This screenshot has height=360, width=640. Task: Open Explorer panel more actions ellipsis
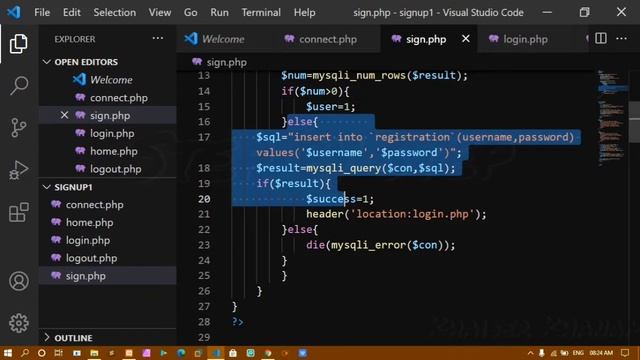click(x=158, y=38)
